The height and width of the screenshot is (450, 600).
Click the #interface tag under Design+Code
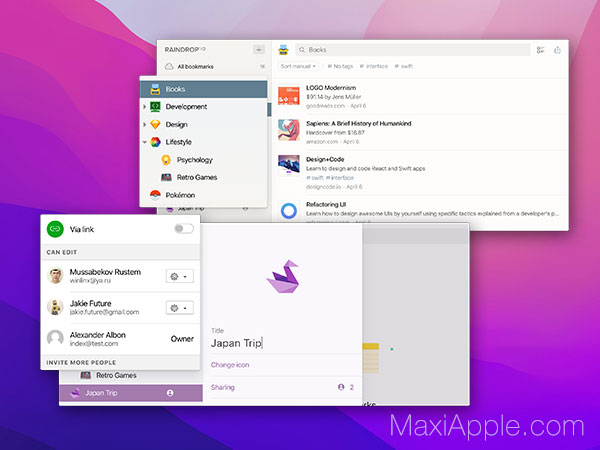tap(340, 178)
